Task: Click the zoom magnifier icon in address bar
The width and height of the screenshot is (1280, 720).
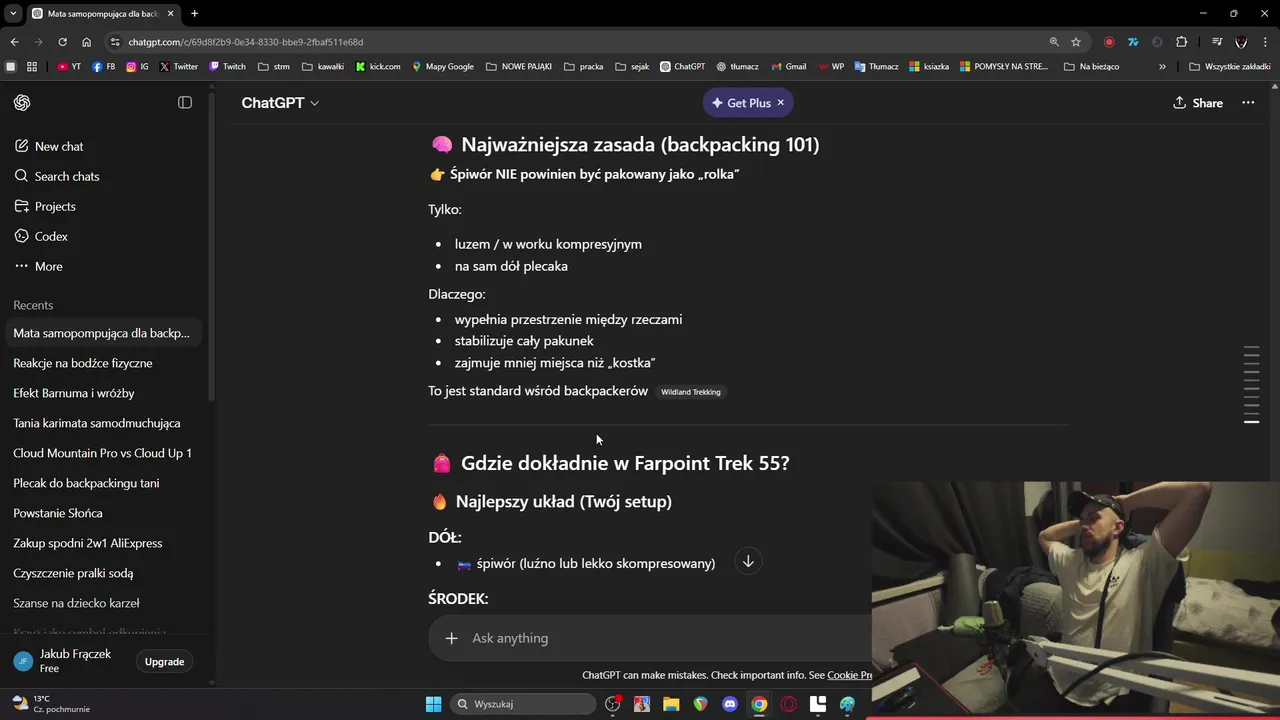Action: [1054, 42]
